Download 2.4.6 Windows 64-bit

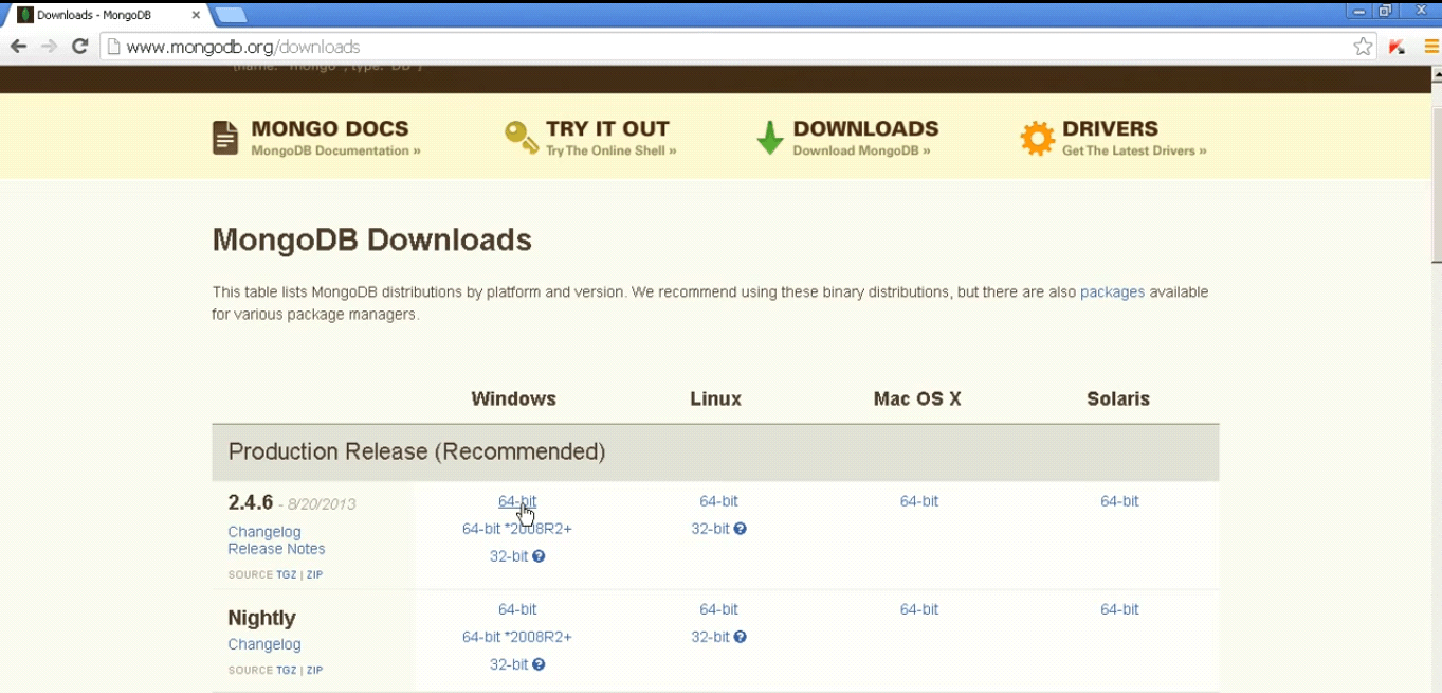[517, 501]
